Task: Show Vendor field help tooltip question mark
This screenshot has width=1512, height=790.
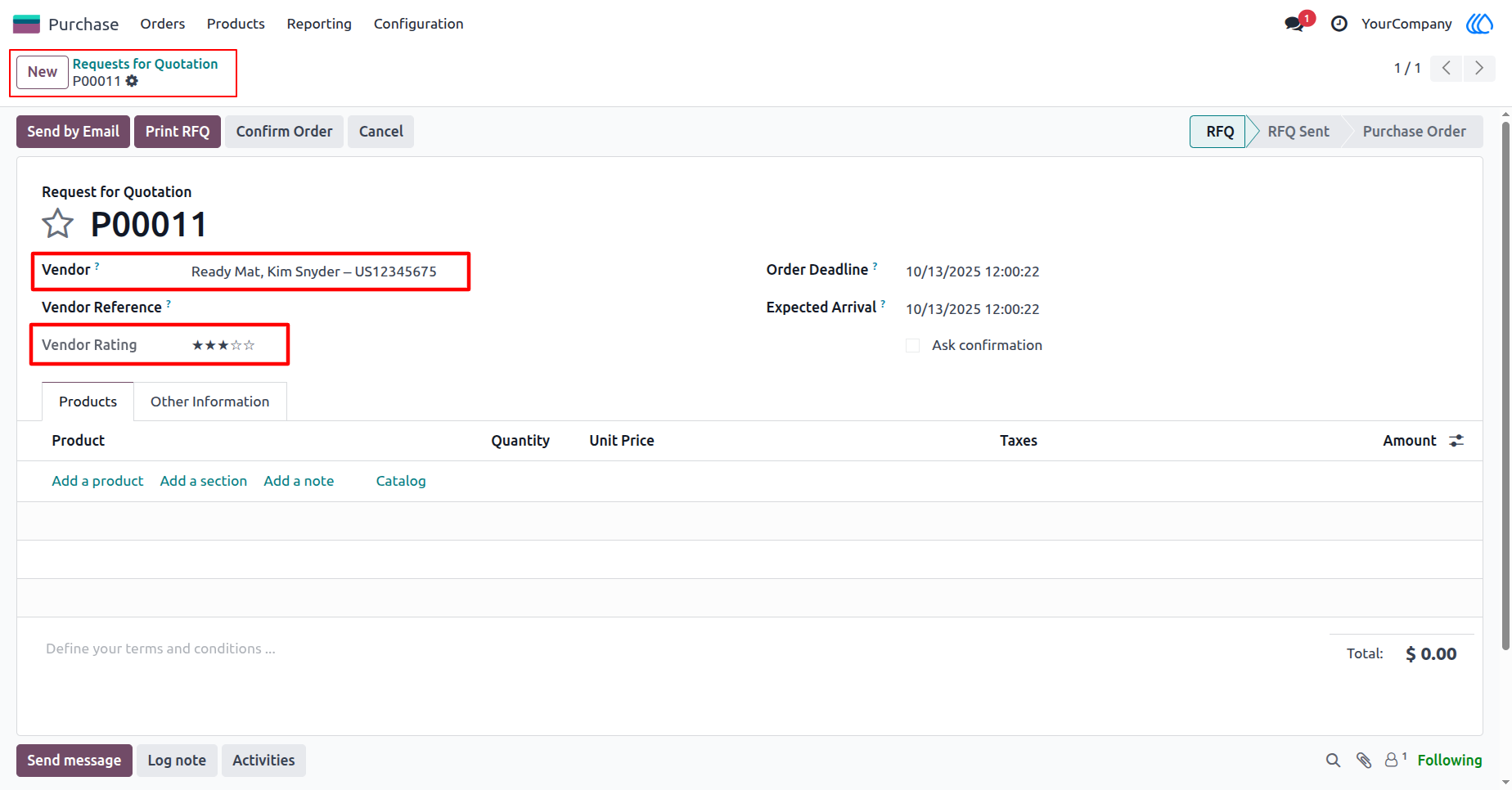Action: point(97,266)
